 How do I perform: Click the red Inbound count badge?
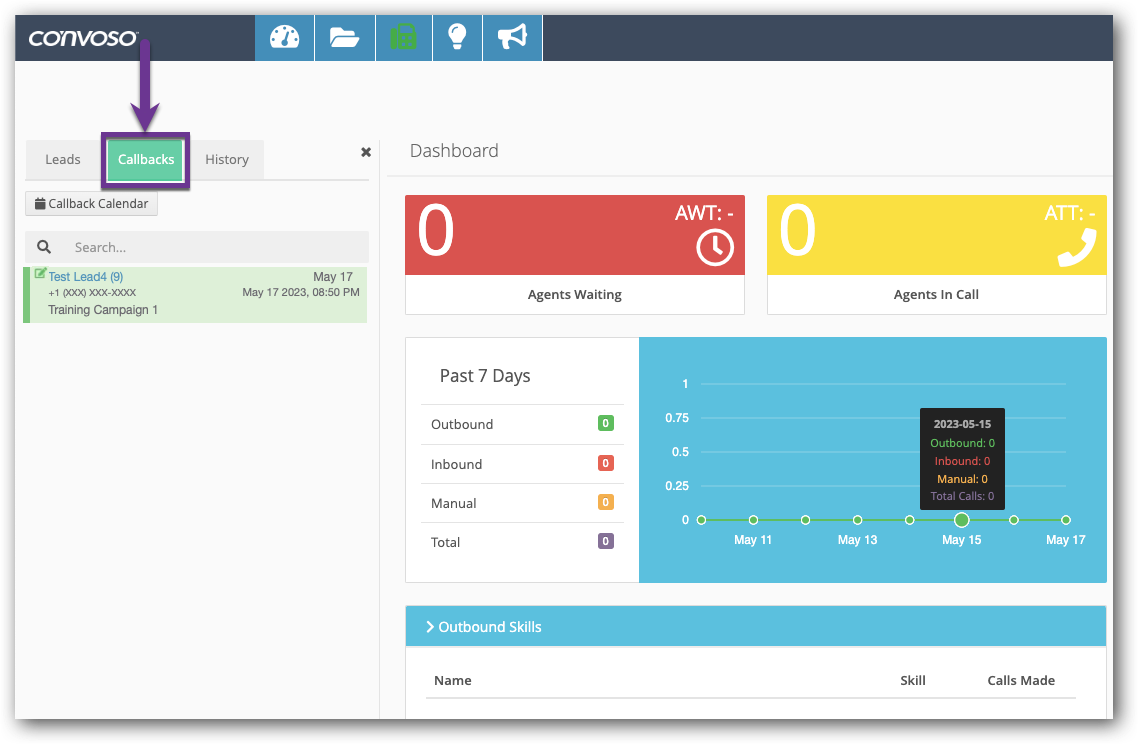pos(606,463)
